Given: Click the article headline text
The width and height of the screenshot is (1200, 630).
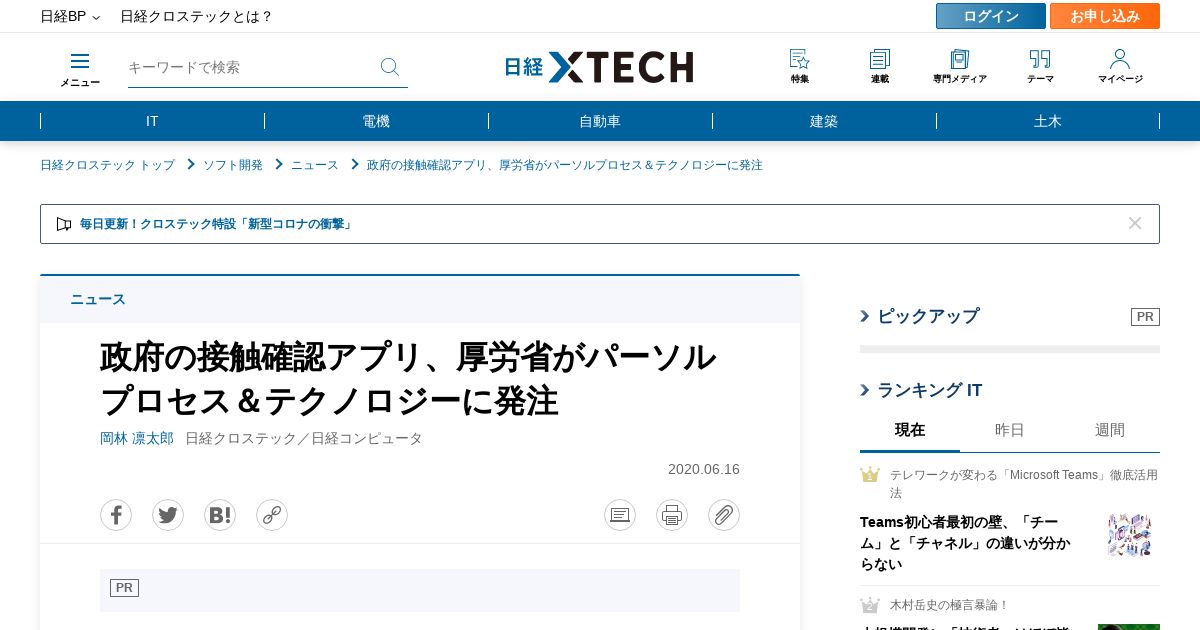Looking at the screenshot, I should point(408,378).
